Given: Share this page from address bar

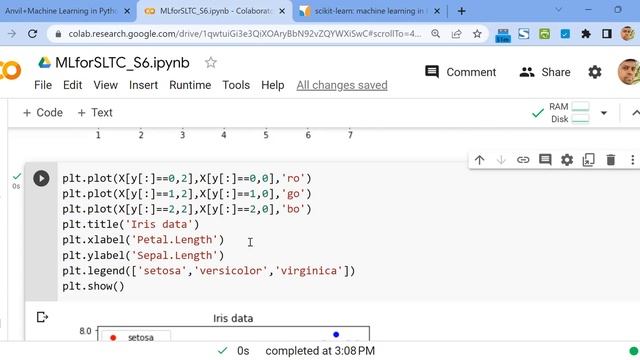Looking at the screenshot, I should (x=456, y=34).
